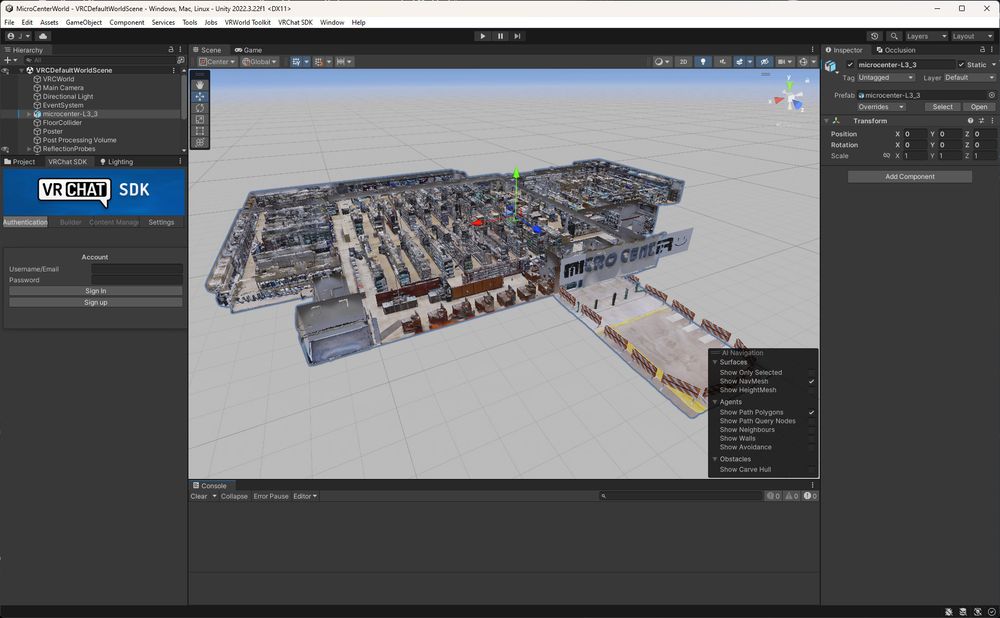Open Transform component context menu
The width and height of the screenshot is (1000, 618).
pos(992,121)
